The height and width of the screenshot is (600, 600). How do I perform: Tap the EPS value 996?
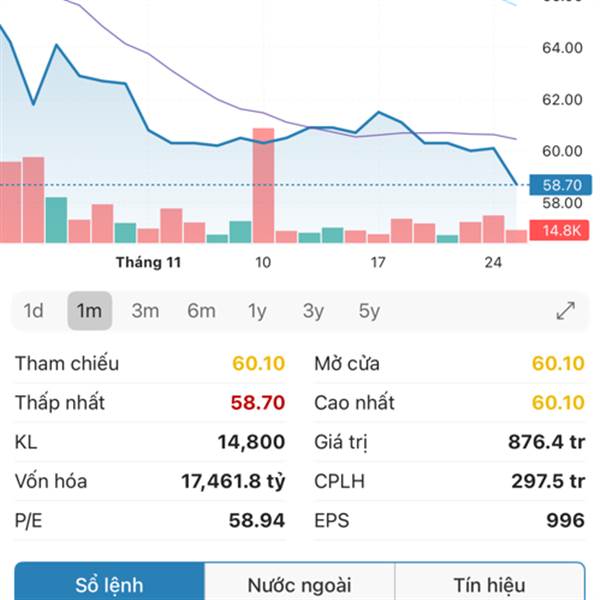click(565, 520)
